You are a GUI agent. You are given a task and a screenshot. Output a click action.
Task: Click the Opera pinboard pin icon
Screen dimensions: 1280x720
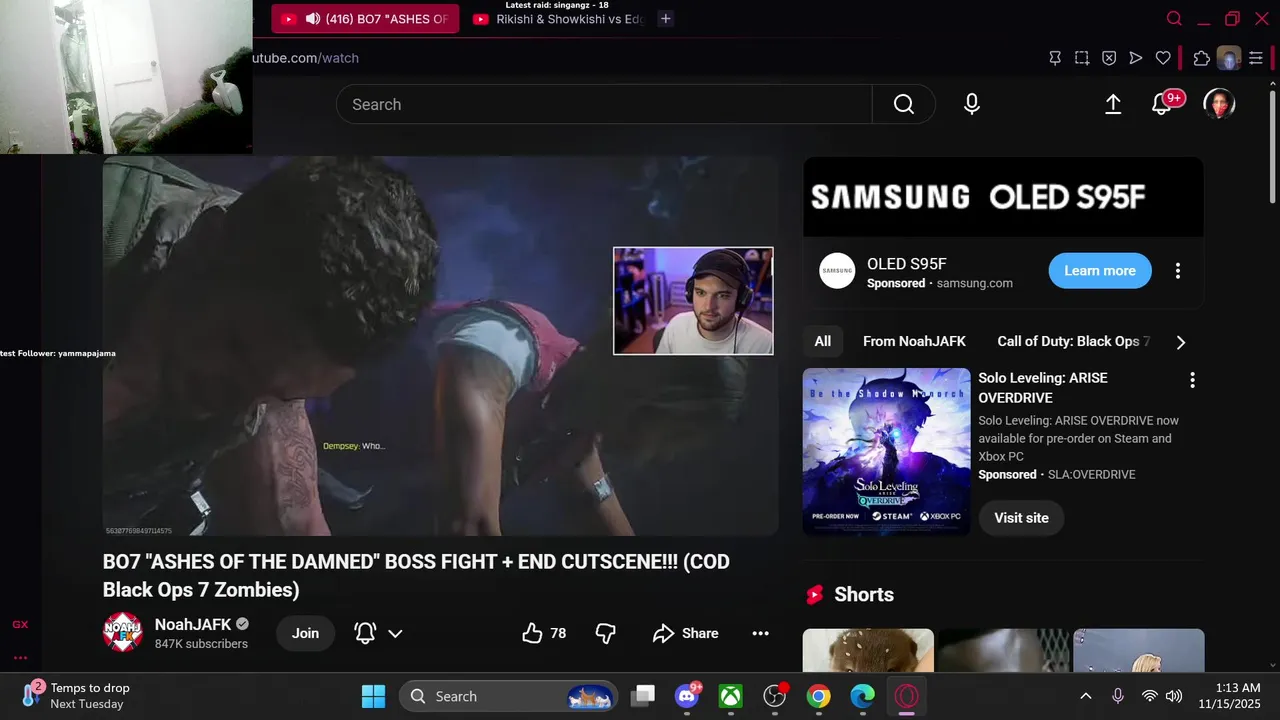coord(1055,58)
